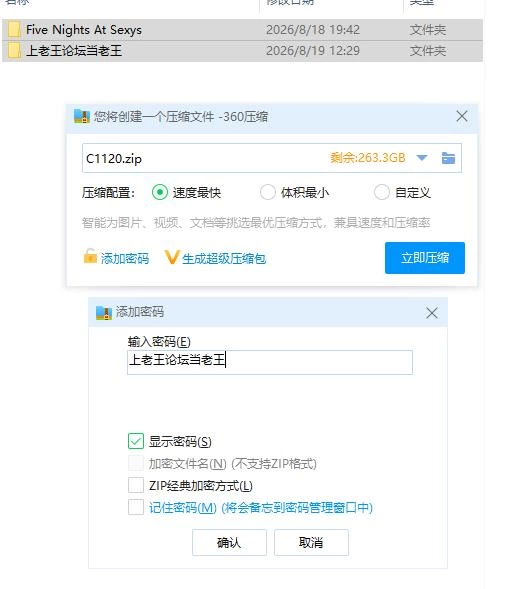Select the 速度最快 radio option
The width and height of the screenshot is (507, 589).
click(x=160, y=192)
